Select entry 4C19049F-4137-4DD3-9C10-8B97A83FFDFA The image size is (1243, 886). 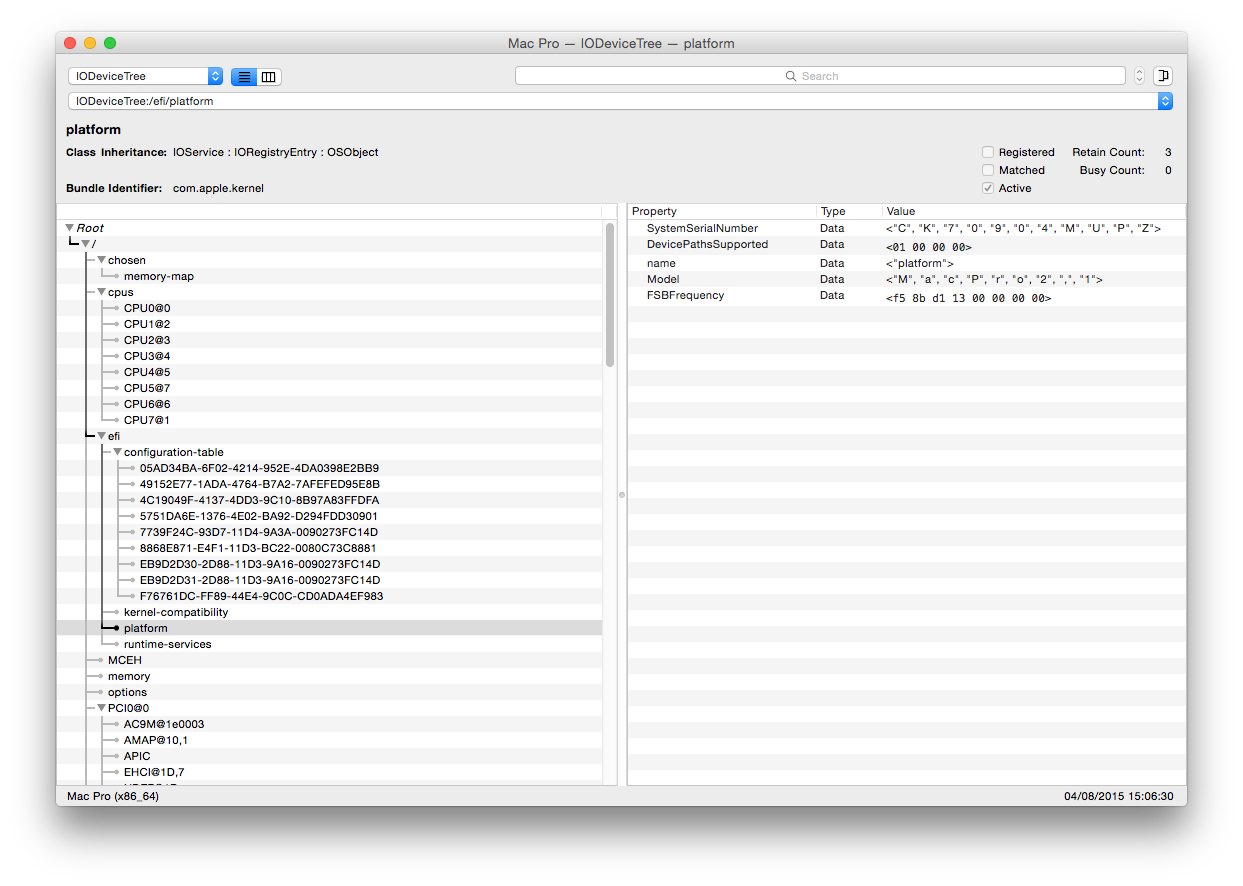click(x=260, y=500)
